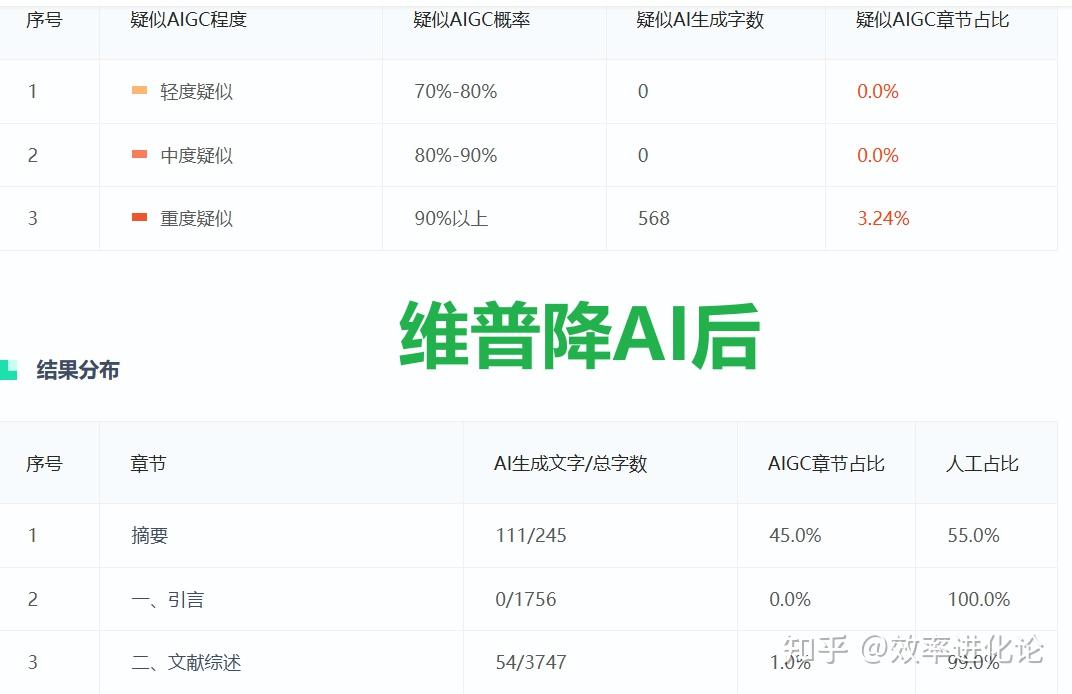Screen dimensions: 1072x694
Task: Select the 轻度疑似 label
Action: (x=196, y=92)
